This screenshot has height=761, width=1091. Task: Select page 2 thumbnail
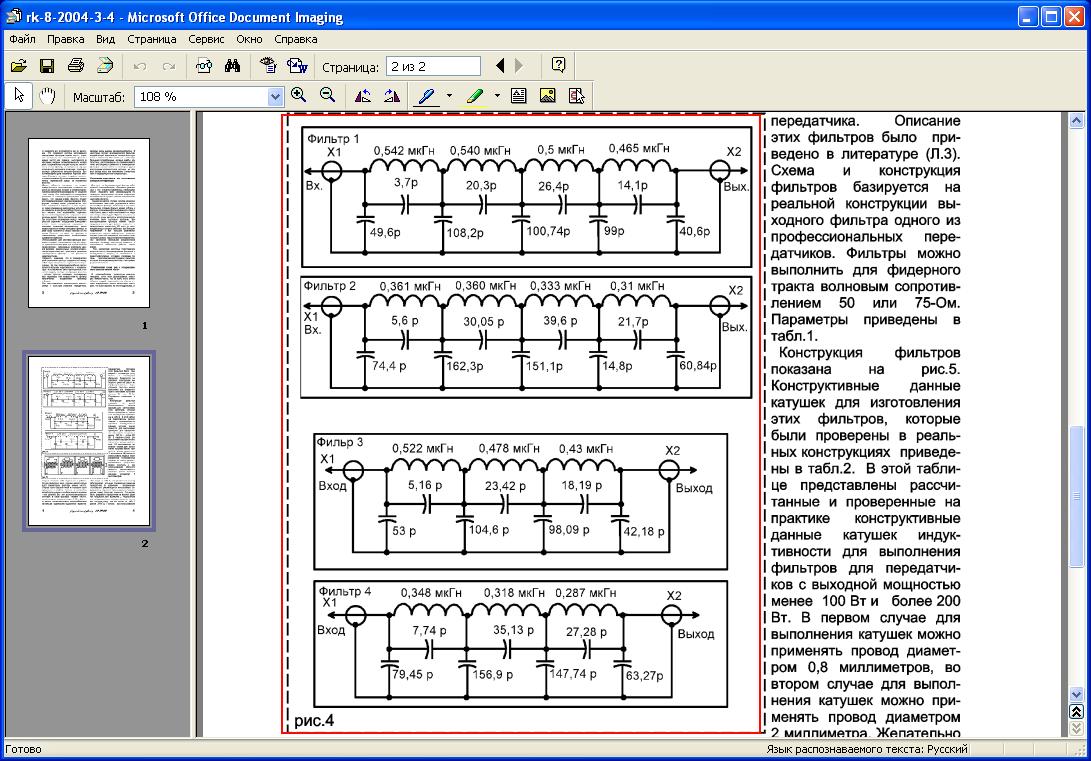[88, 441]
